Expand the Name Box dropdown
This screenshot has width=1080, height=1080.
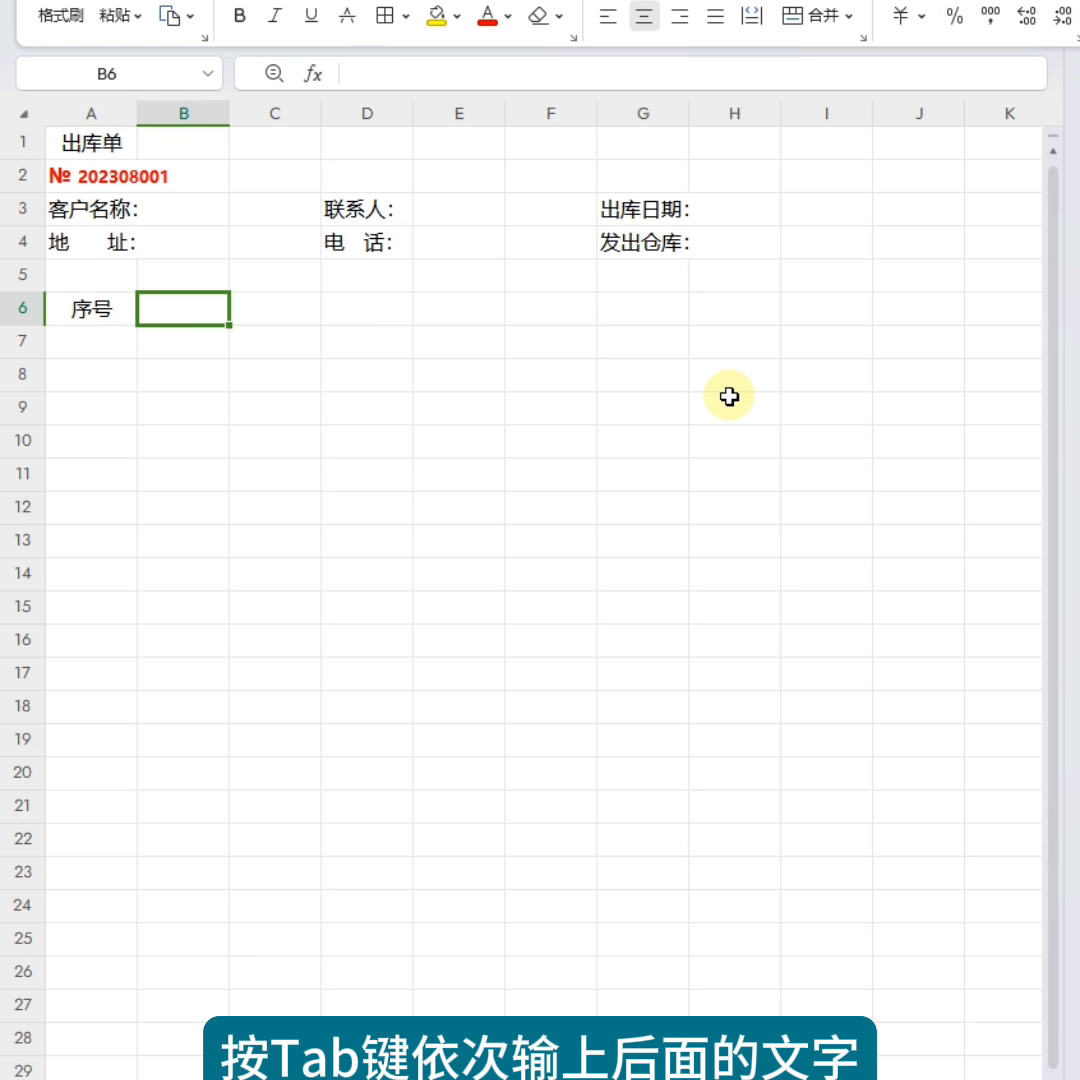click(x=208, y=74)
